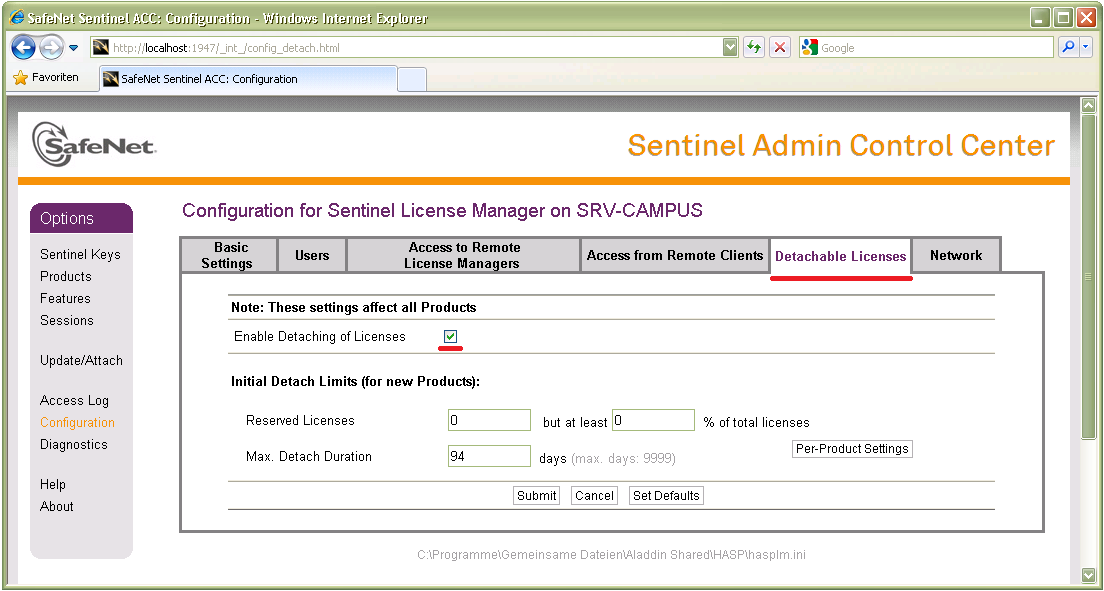Open Help in the Options menu
The height and width of the screenshot is (591, 1104).
pyautogui.click(x=53, y=484)
